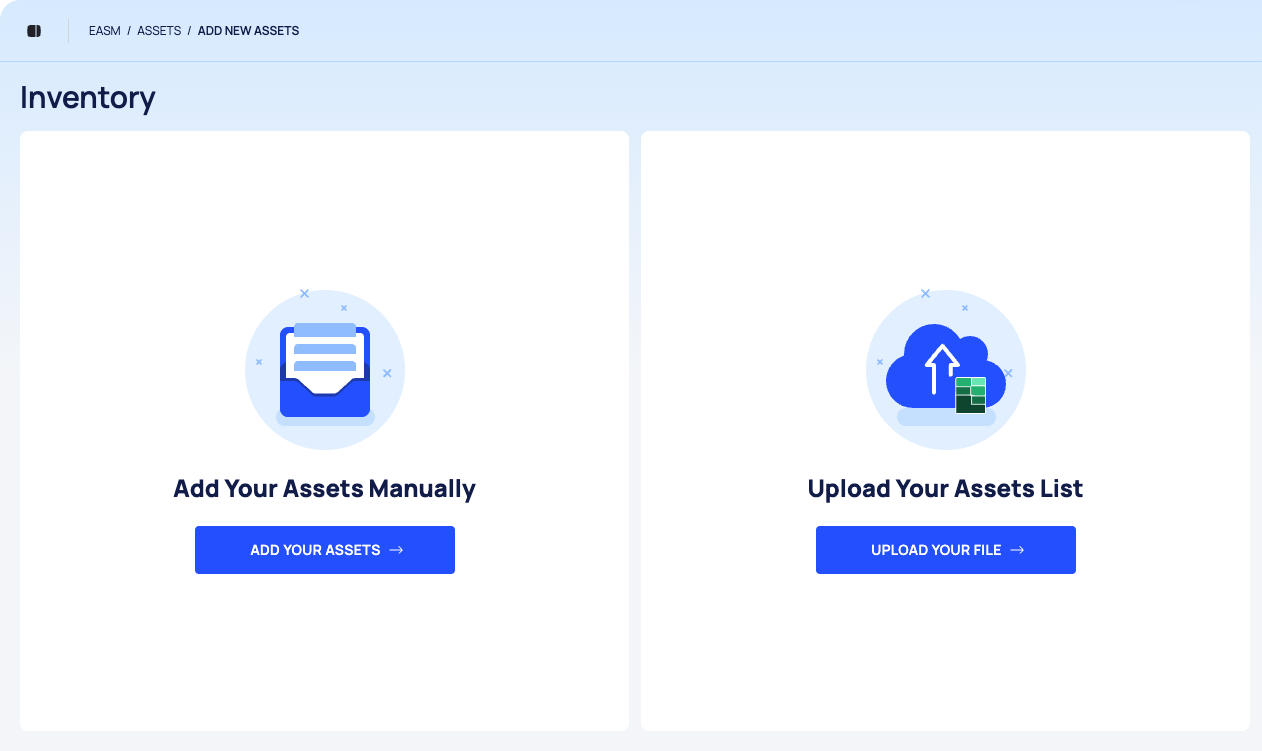Open the EASM breadcrumb link
Image resolution: width=1262 pixels, height=751 pixels.
click(x=105, y=31)
